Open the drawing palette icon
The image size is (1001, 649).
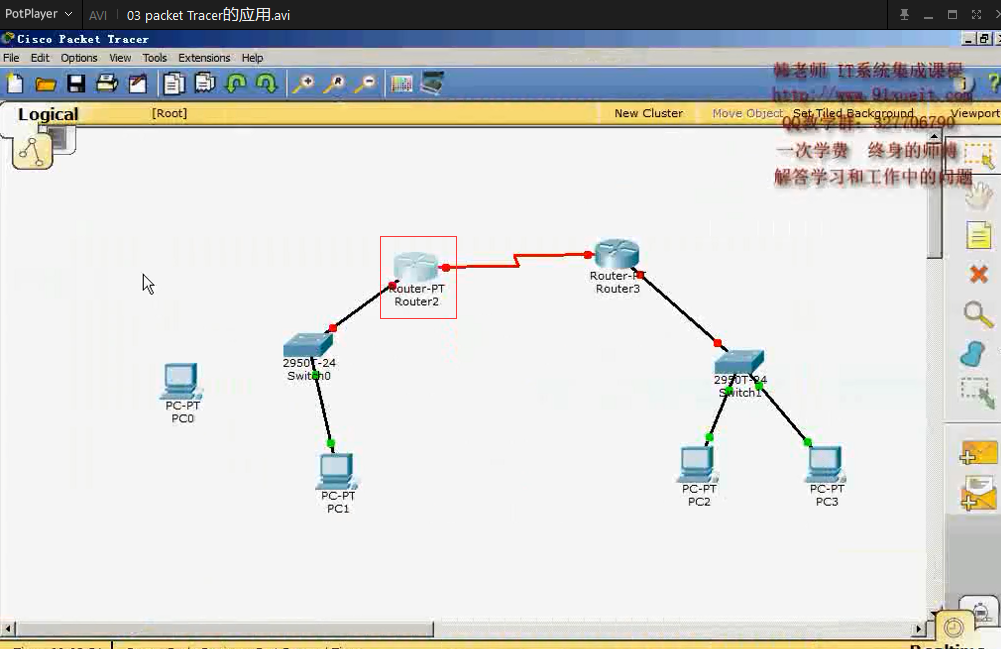pos(402,84)
